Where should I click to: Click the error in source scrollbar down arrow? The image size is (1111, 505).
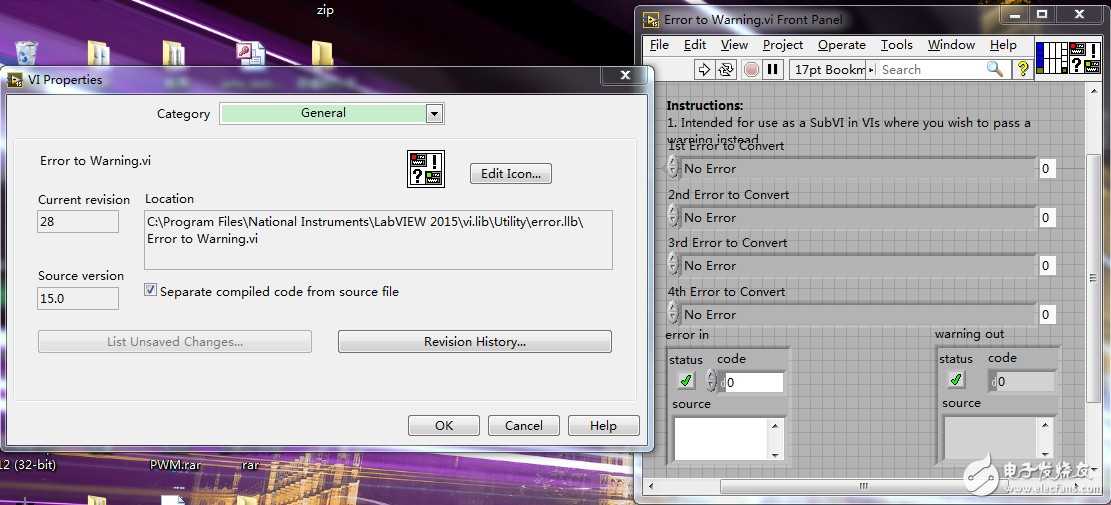[x=775, y=454]
